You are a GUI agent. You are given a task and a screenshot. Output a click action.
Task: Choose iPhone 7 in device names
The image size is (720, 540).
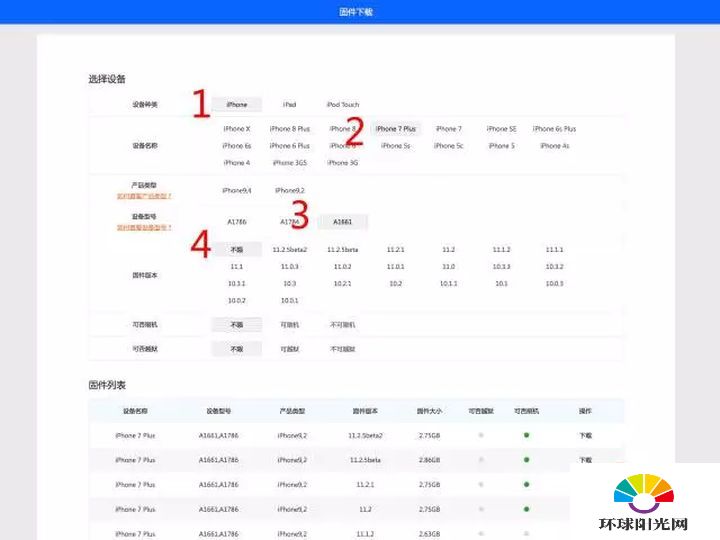pyautogui.click(x=449, y=129)
